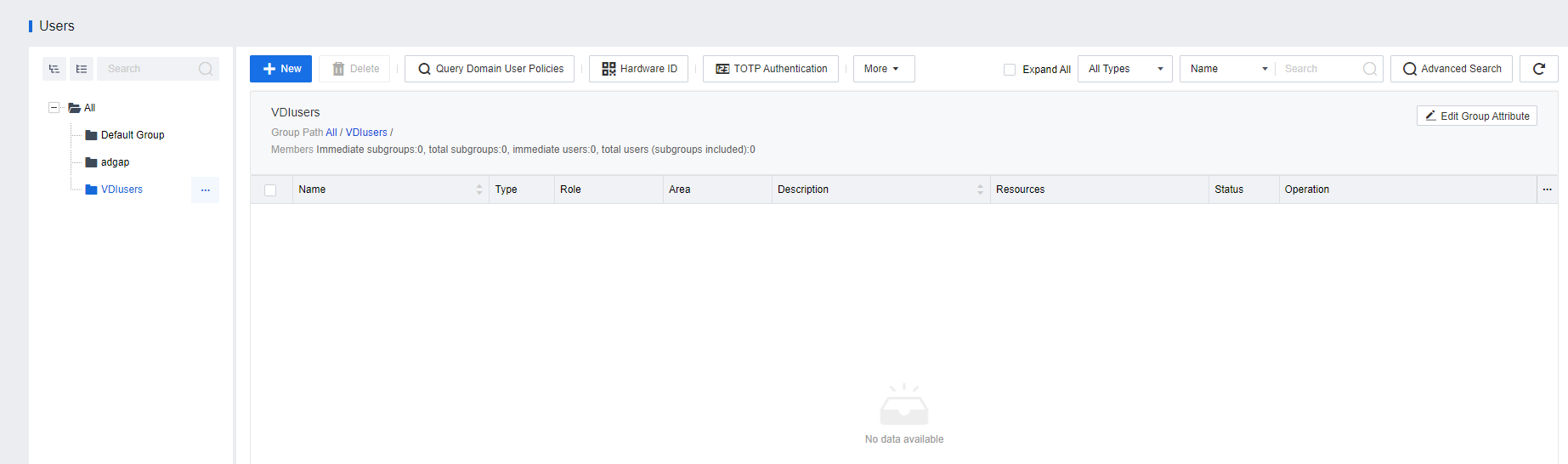The height and width of the screenshot is (464, 1568).
Task: Tick the select-all checkbox in table header
Action: point(270,190)
